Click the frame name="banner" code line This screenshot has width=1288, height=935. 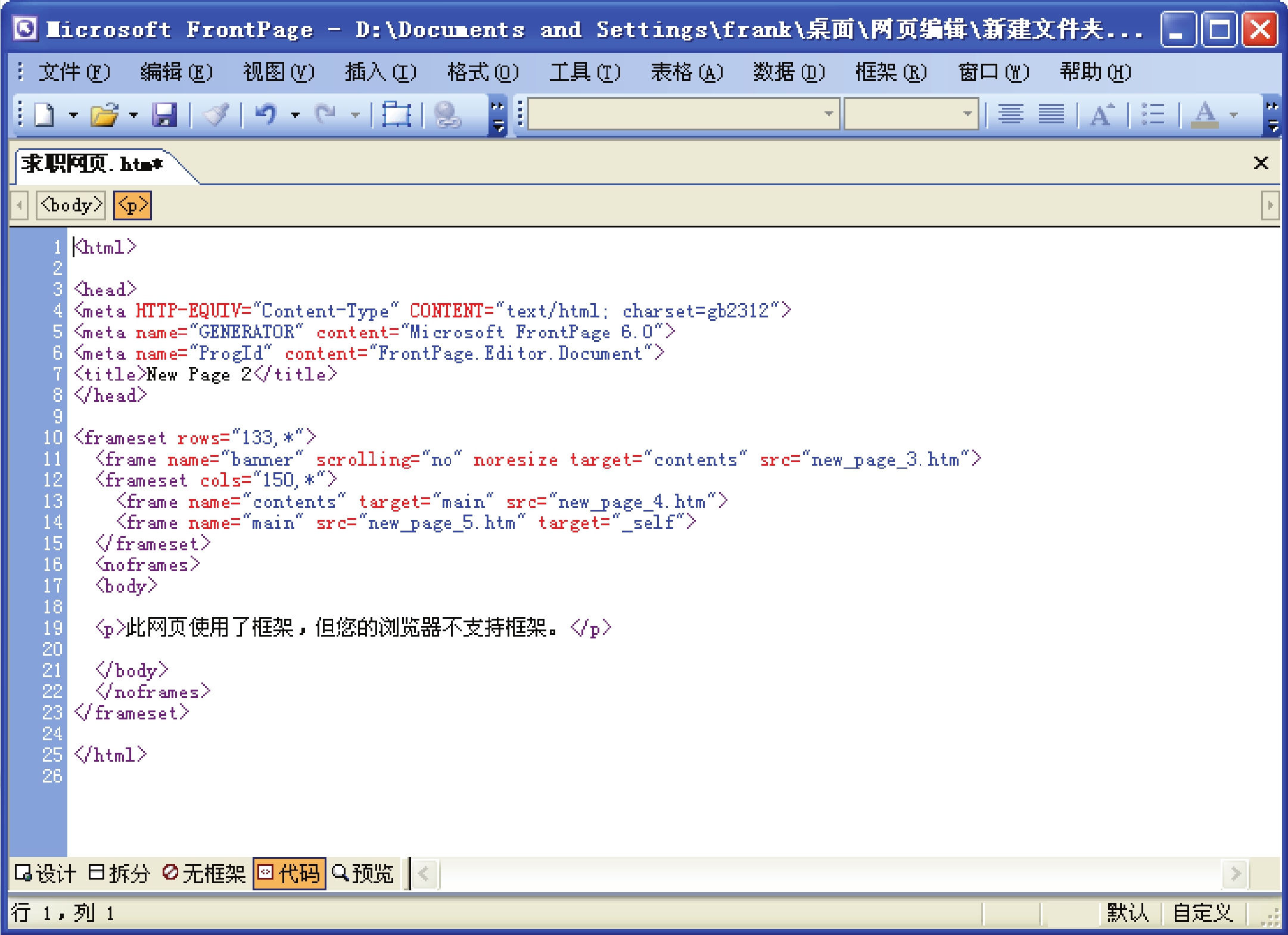[539, 459]
